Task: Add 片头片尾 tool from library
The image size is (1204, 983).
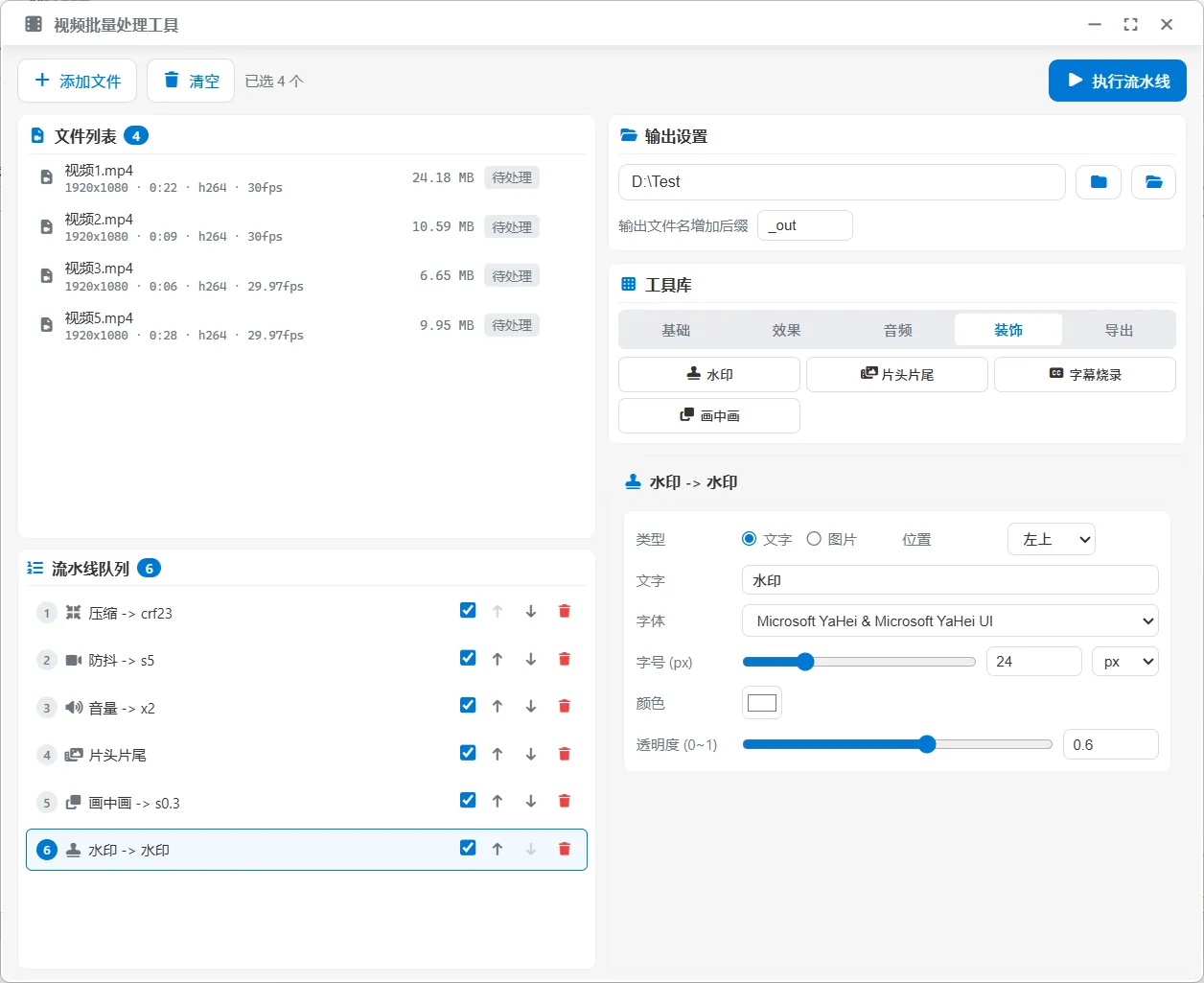Action: 897,375
